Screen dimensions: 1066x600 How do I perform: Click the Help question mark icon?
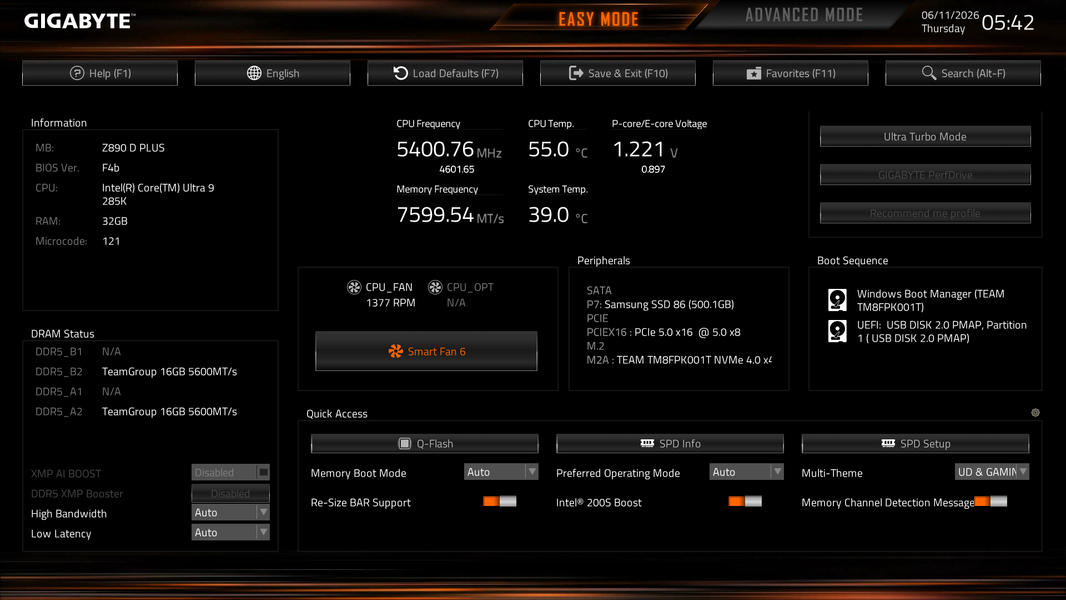pyautogui.click(x=77, y=73)
